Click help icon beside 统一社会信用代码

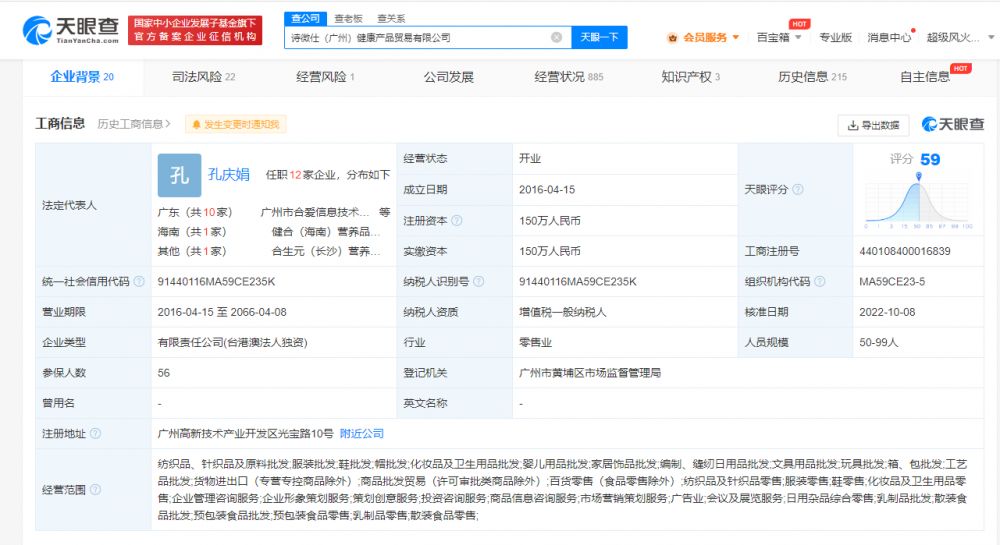pos(138,281)
